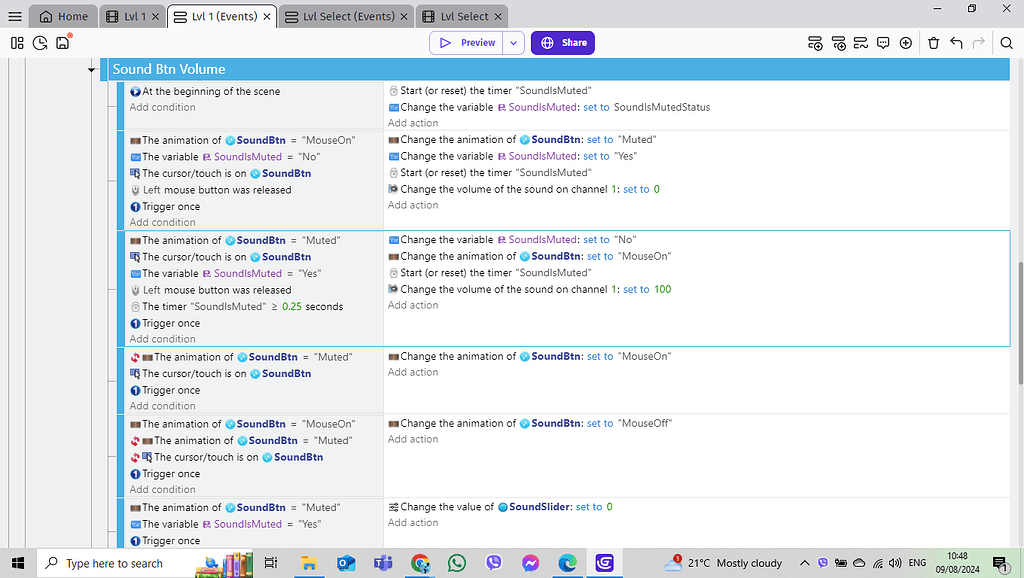
Task: Click the vertical scrollbar of events sheet
Action: pyautogui.click(x=1019, y=323)
